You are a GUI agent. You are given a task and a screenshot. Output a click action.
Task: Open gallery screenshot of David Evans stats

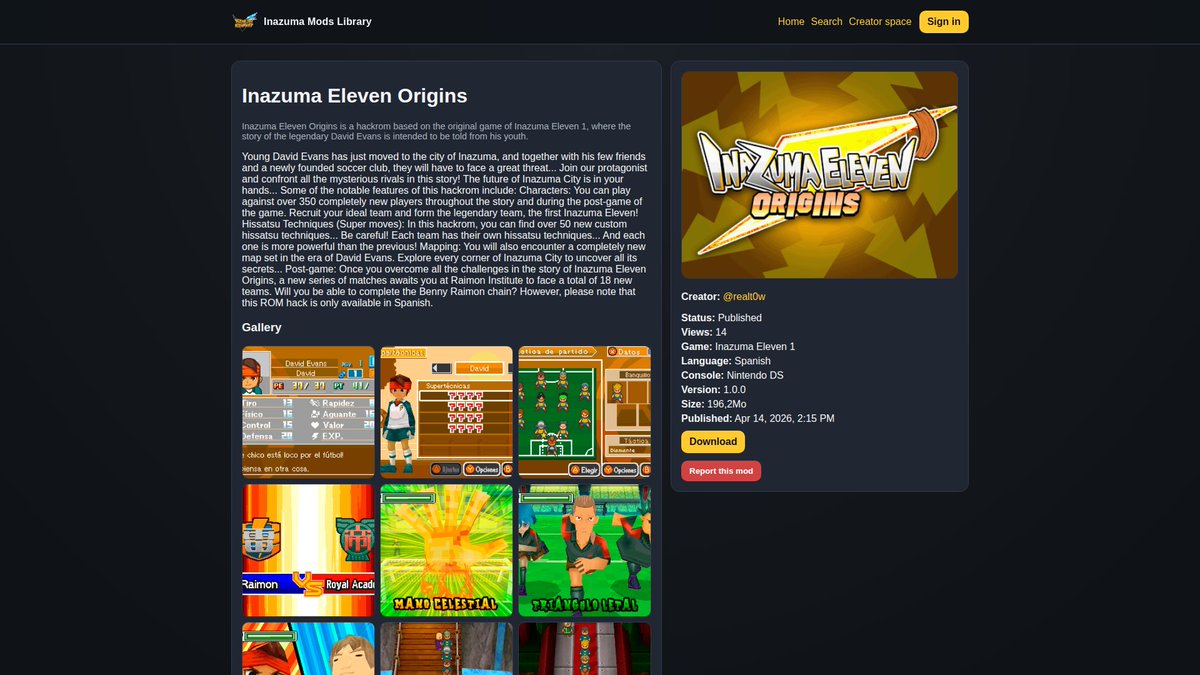[x=308, y=412]
